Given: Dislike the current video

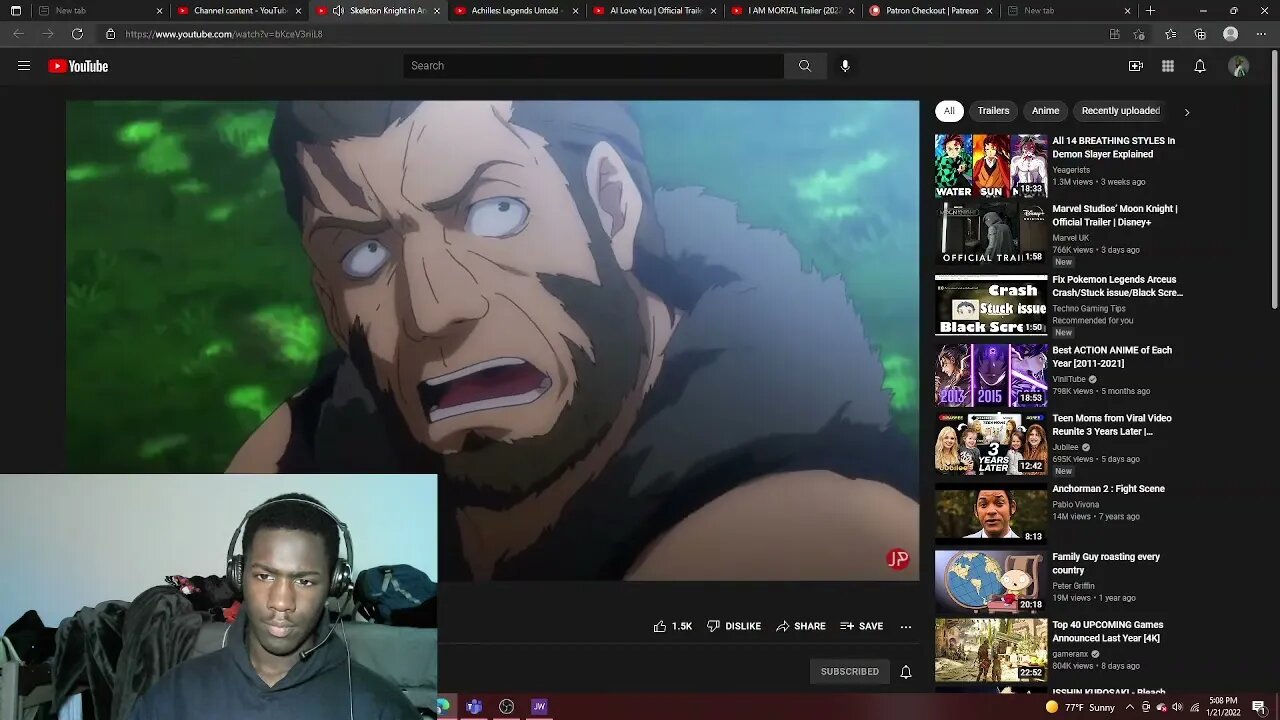Looking at the screenshot, I should [734, 626].
